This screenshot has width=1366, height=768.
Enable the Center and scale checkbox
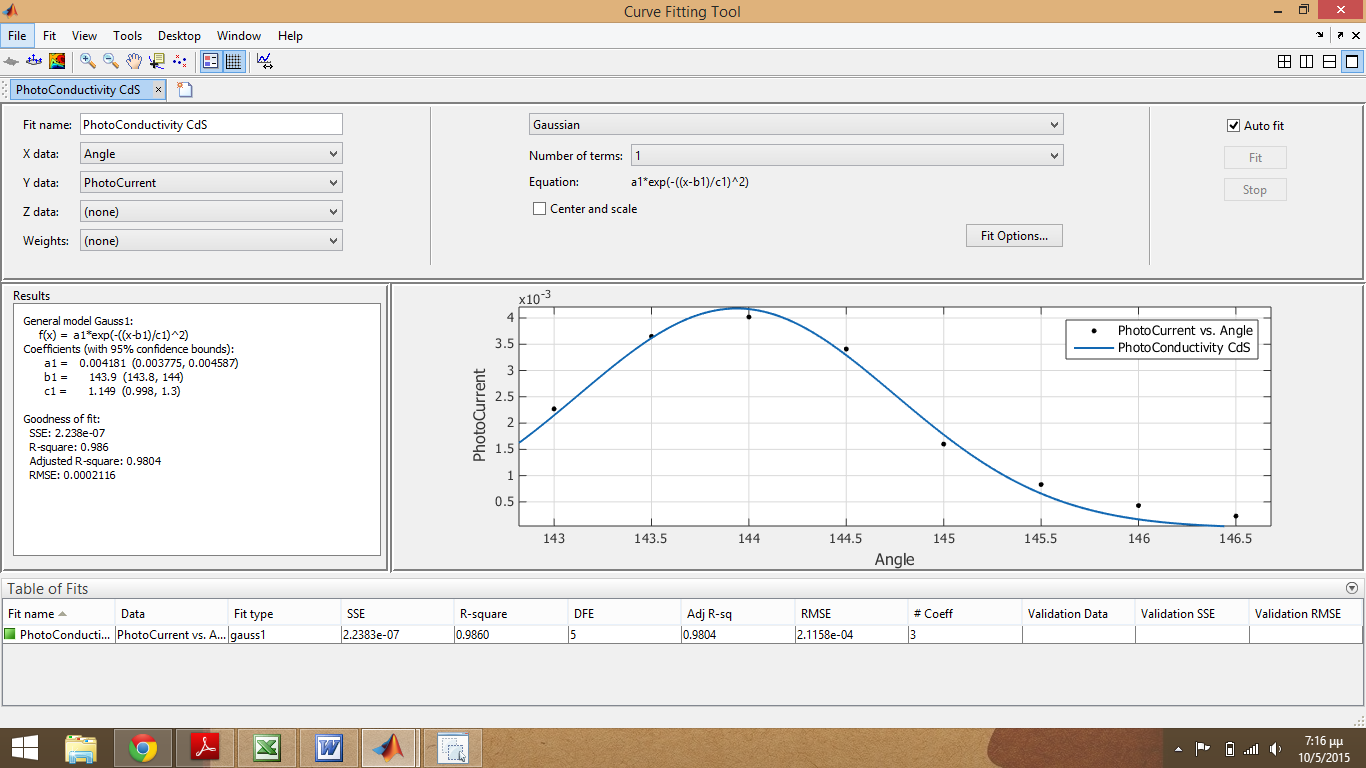pyautogui.click(x=540, y=209)
